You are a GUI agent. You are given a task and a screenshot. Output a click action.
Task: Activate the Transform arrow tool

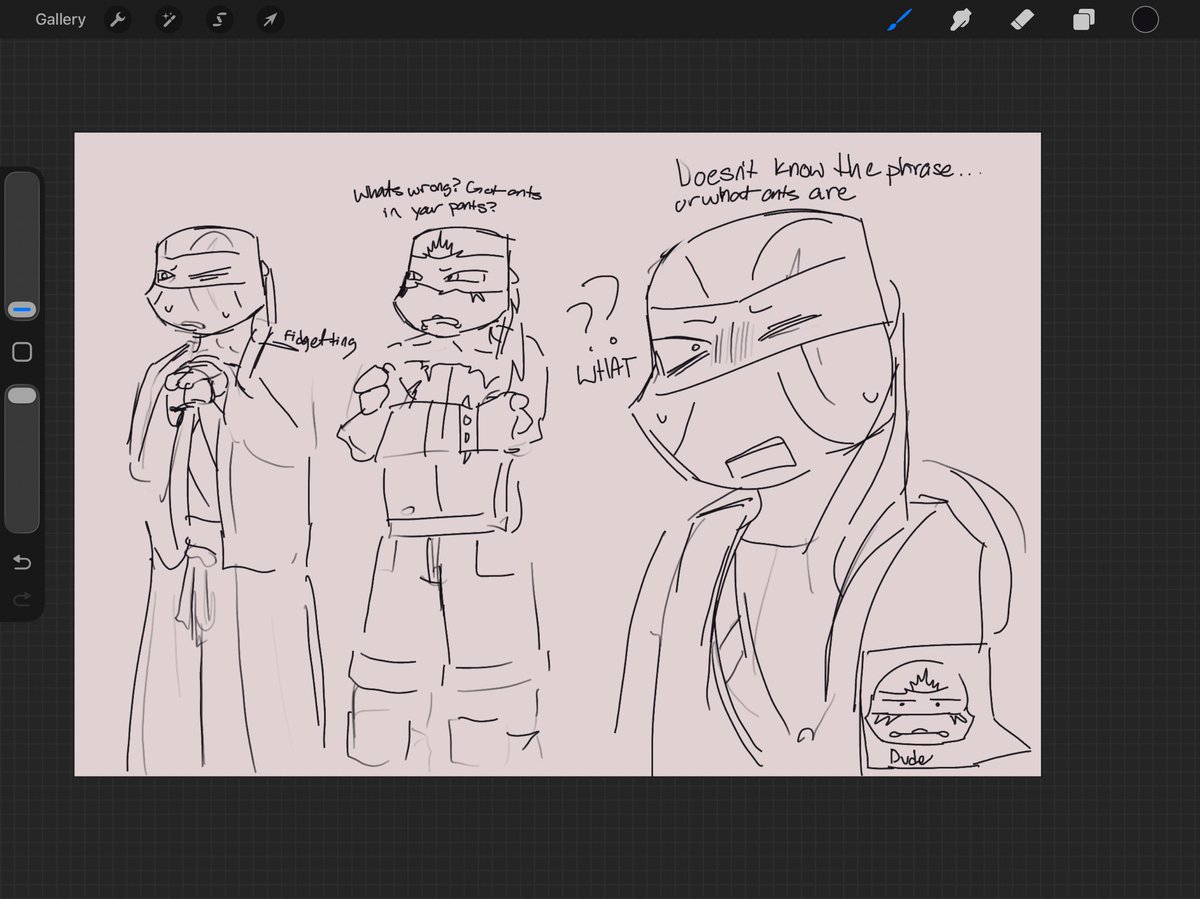click(269, 20)
